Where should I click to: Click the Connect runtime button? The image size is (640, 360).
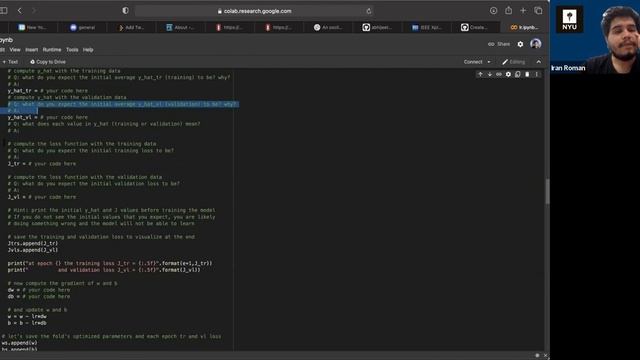coord(473,62)
